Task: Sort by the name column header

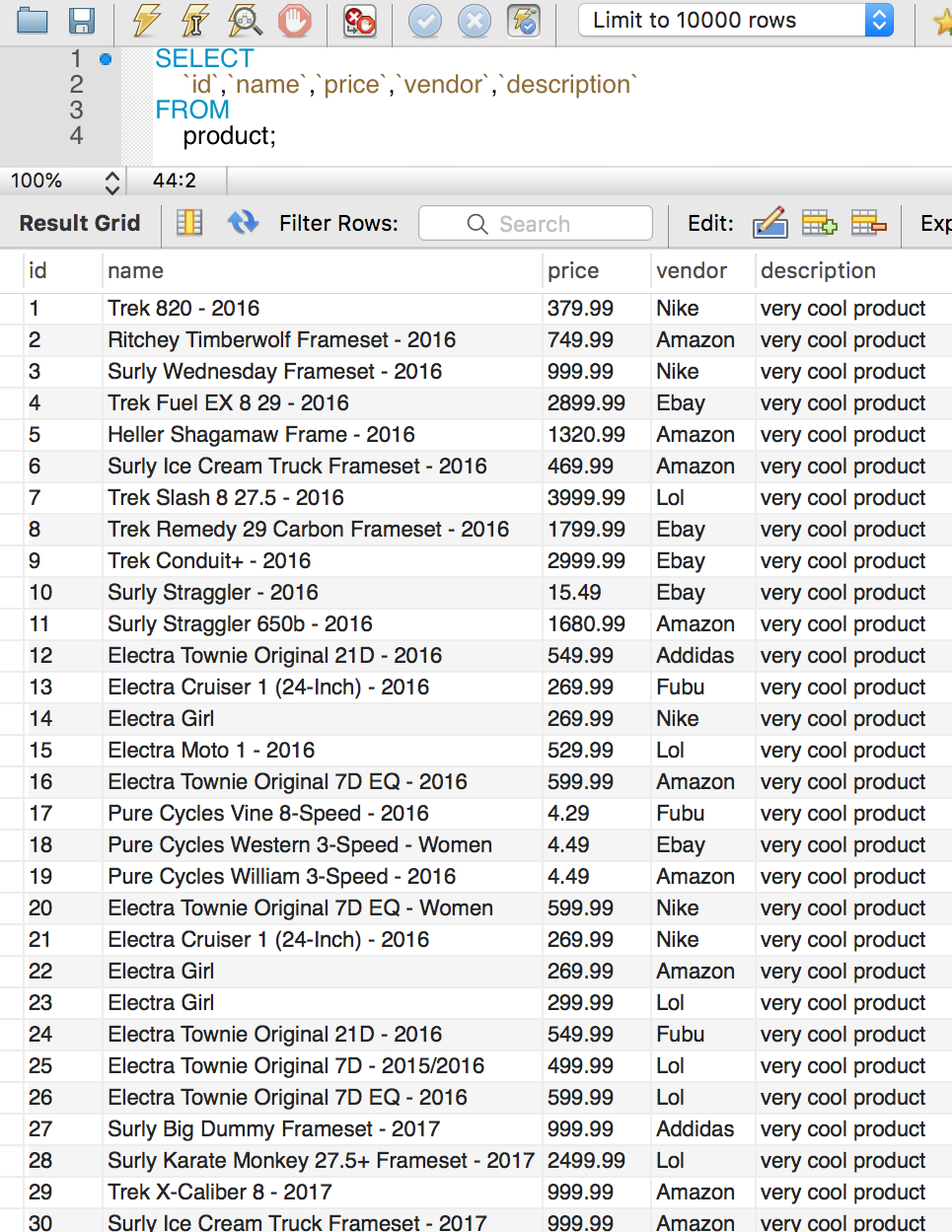Action: click(322, 270)
